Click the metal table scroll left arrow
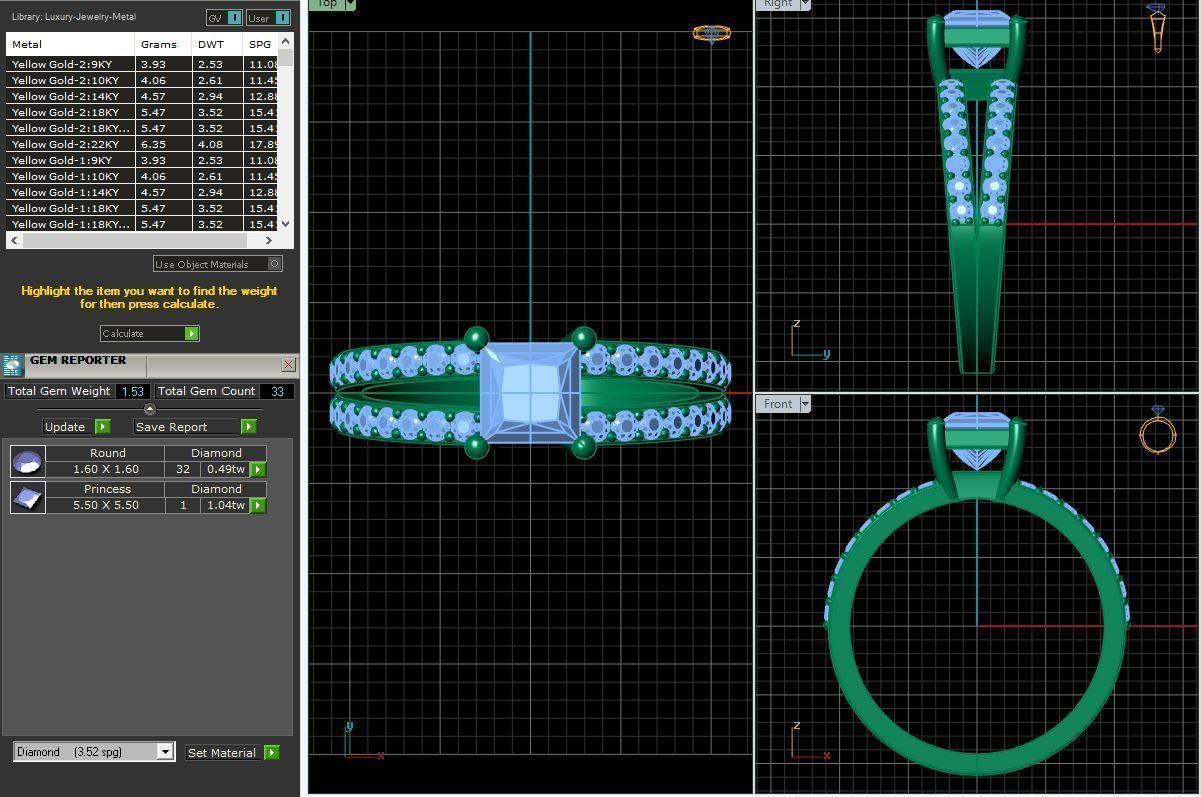The height and width of the screenshot is (797, 1201). point(14,240)
